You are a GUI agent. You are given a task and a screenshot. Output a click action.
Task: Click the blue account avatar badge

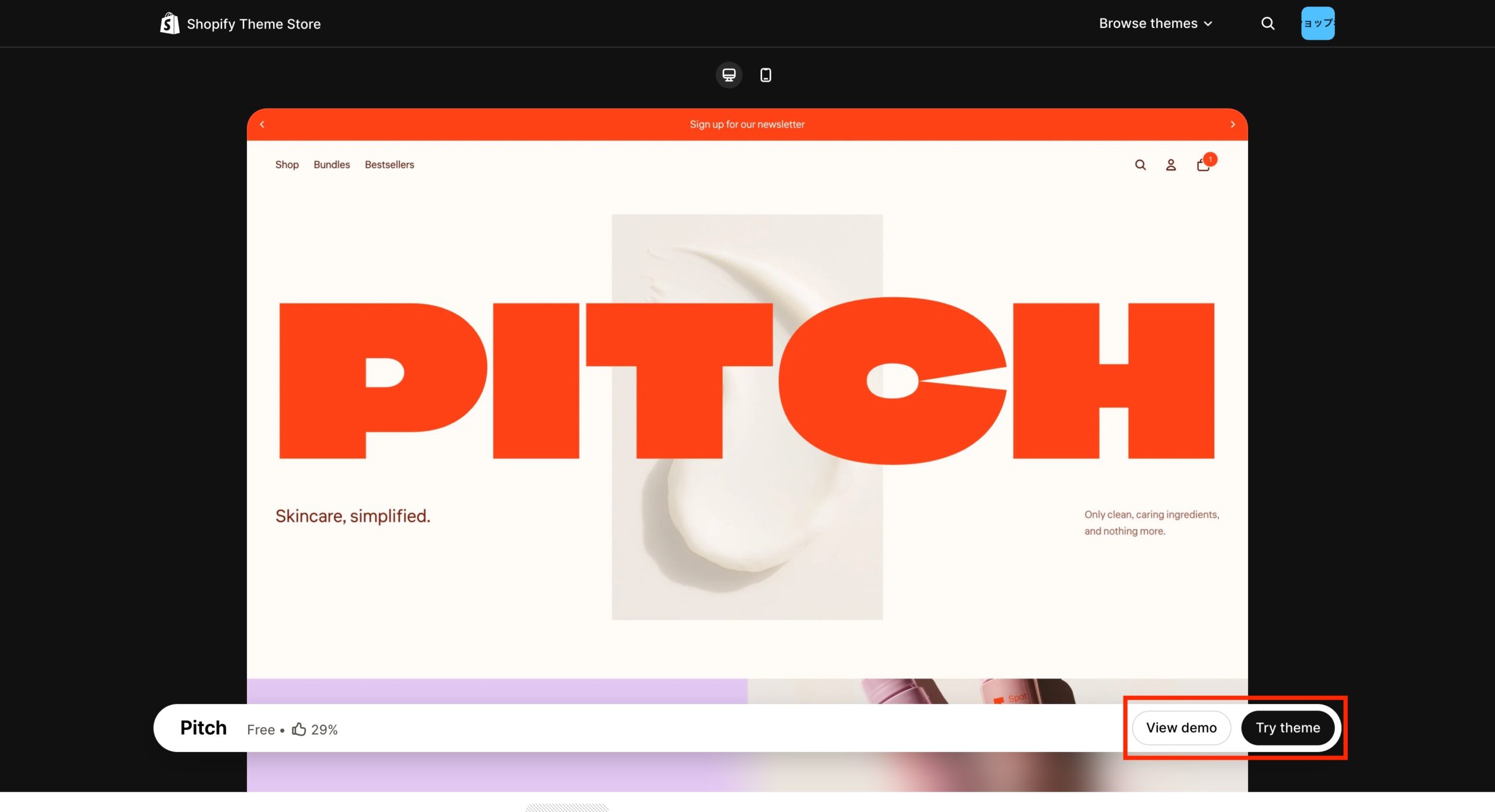[1317, 23]
